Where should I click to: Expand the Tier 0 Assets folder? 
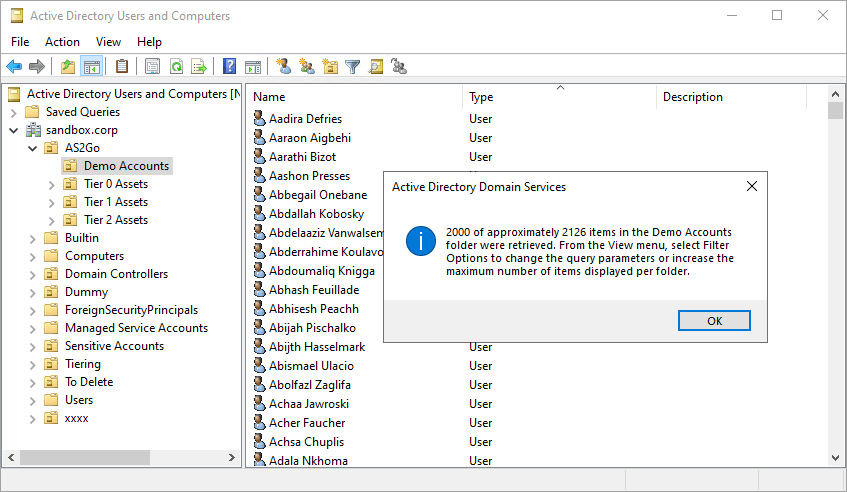click(x=52, y=184)
